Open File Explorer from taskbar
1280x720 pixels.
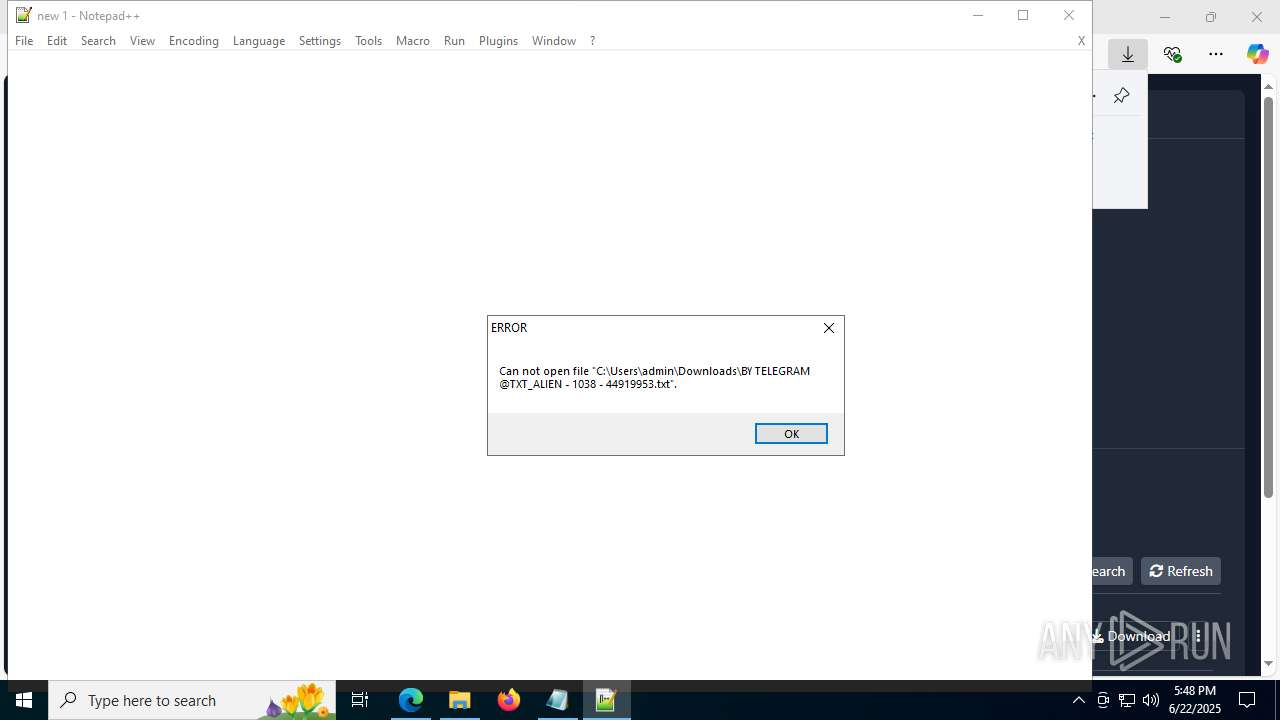pos(460,700)
